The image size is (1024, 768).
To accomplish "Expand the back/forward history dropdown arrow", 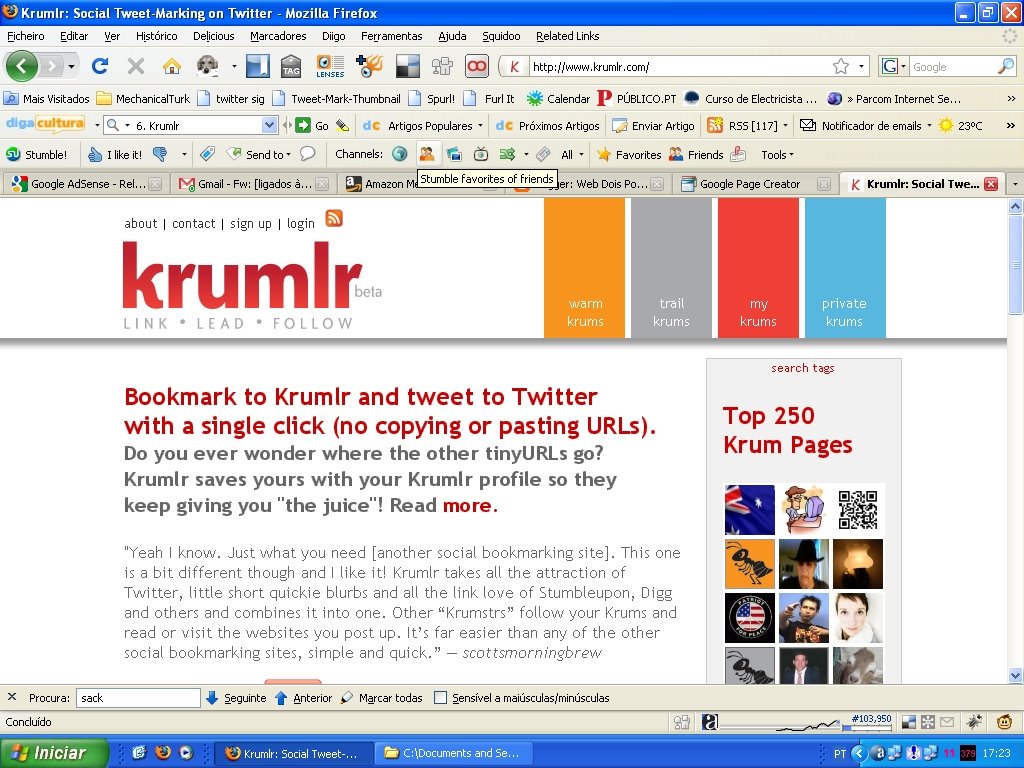I will point(71,66).
